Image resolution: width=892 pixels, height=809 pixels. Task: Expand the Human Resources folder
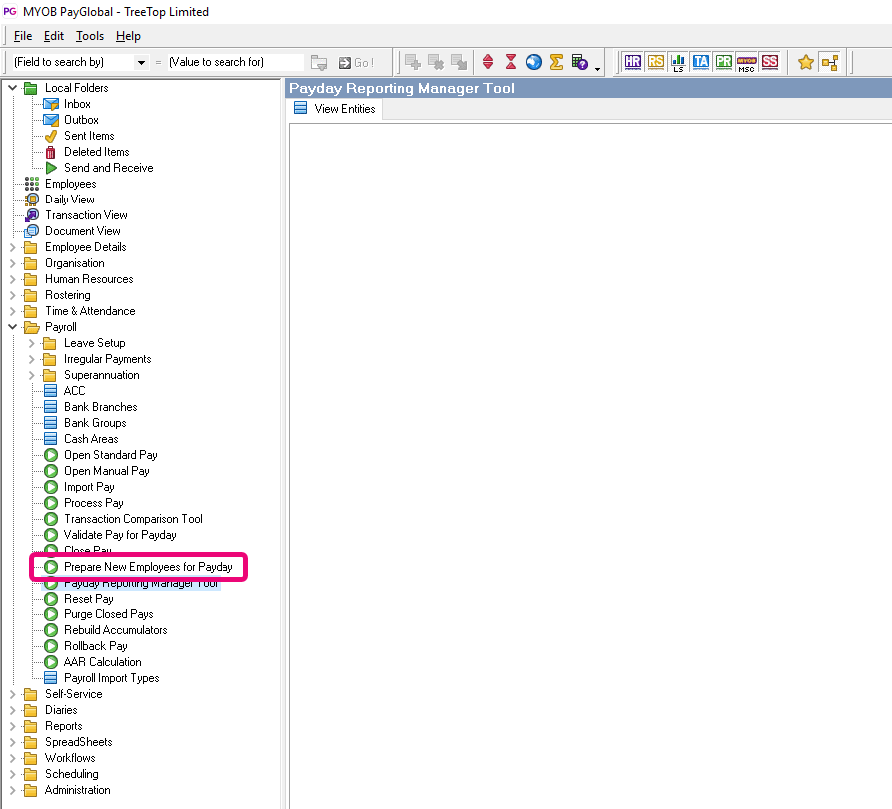(x=13, y=279)
